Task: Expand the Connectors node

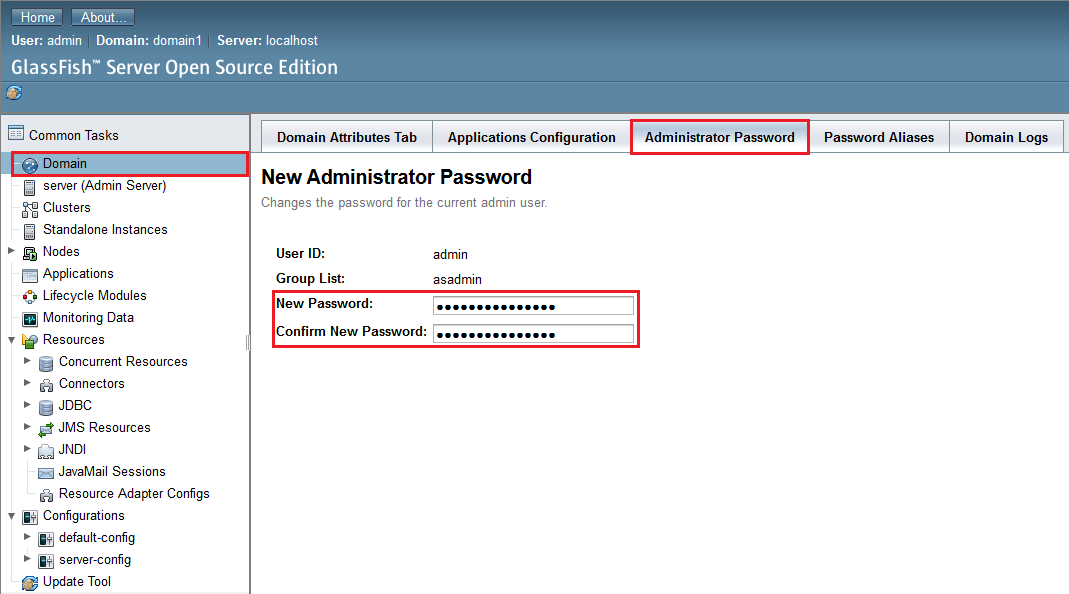Action: click(27, 383)
